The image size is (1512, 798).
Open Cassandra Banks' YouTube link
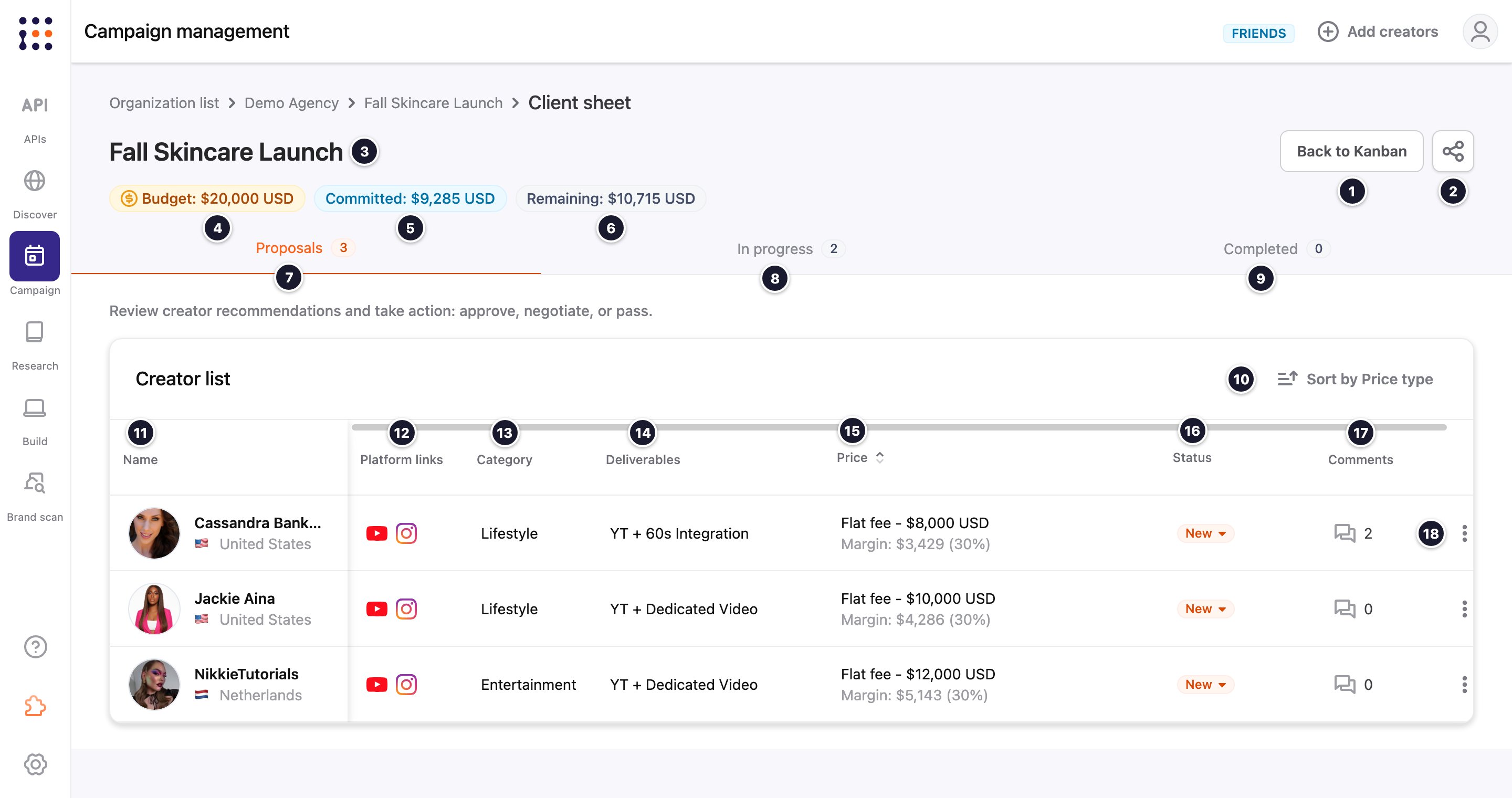tap(377, 533)
